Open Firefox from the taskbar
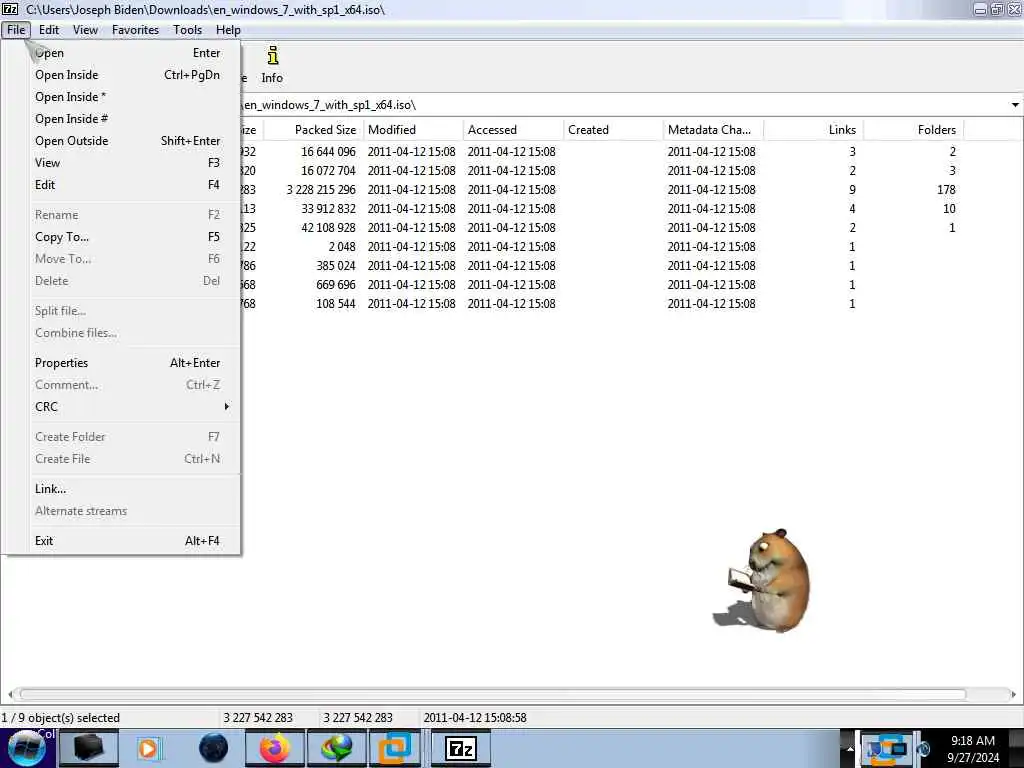The height and width of the screenshot is (768, 1024). 275,748
